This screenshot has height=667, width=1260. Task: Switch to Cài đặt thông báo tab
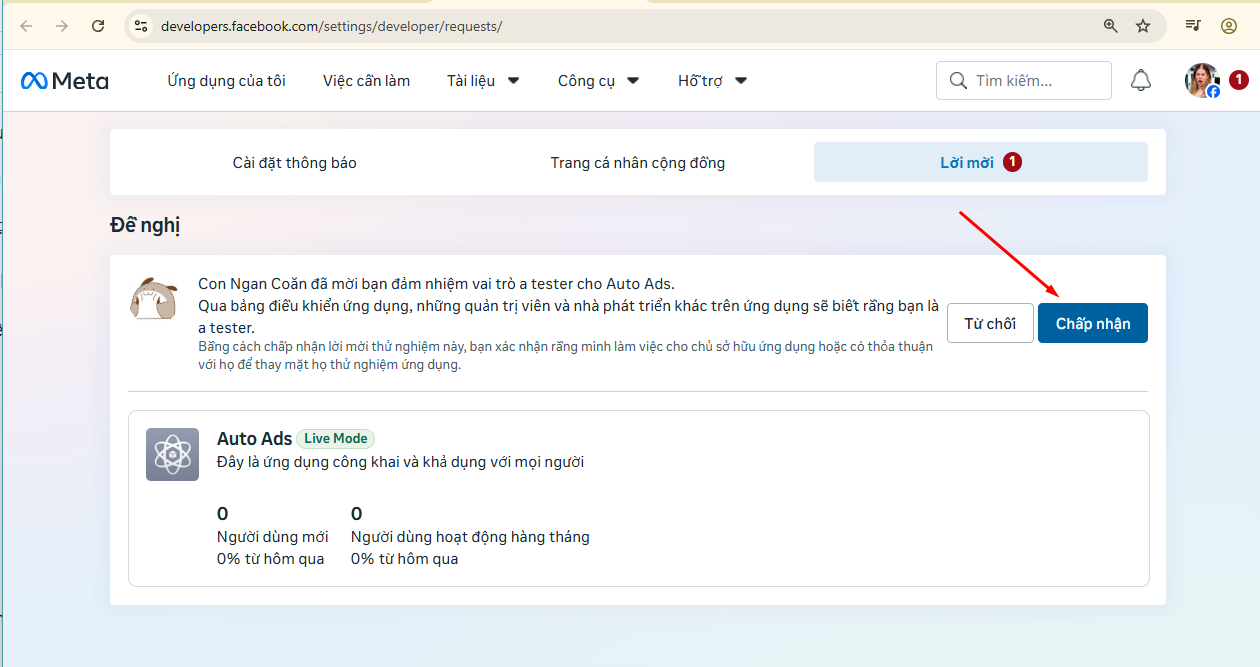295,162
